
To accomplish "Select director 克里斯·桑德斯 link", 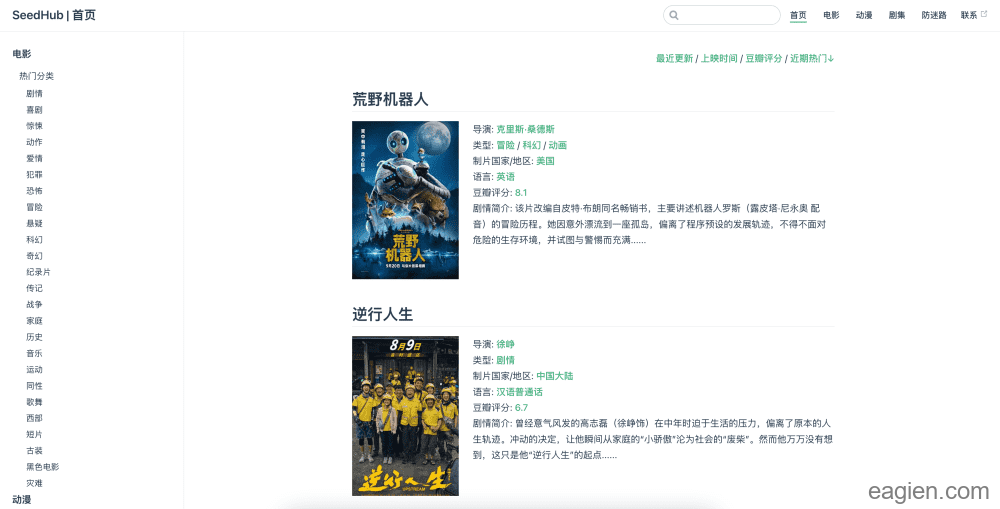I will [525, 129].
